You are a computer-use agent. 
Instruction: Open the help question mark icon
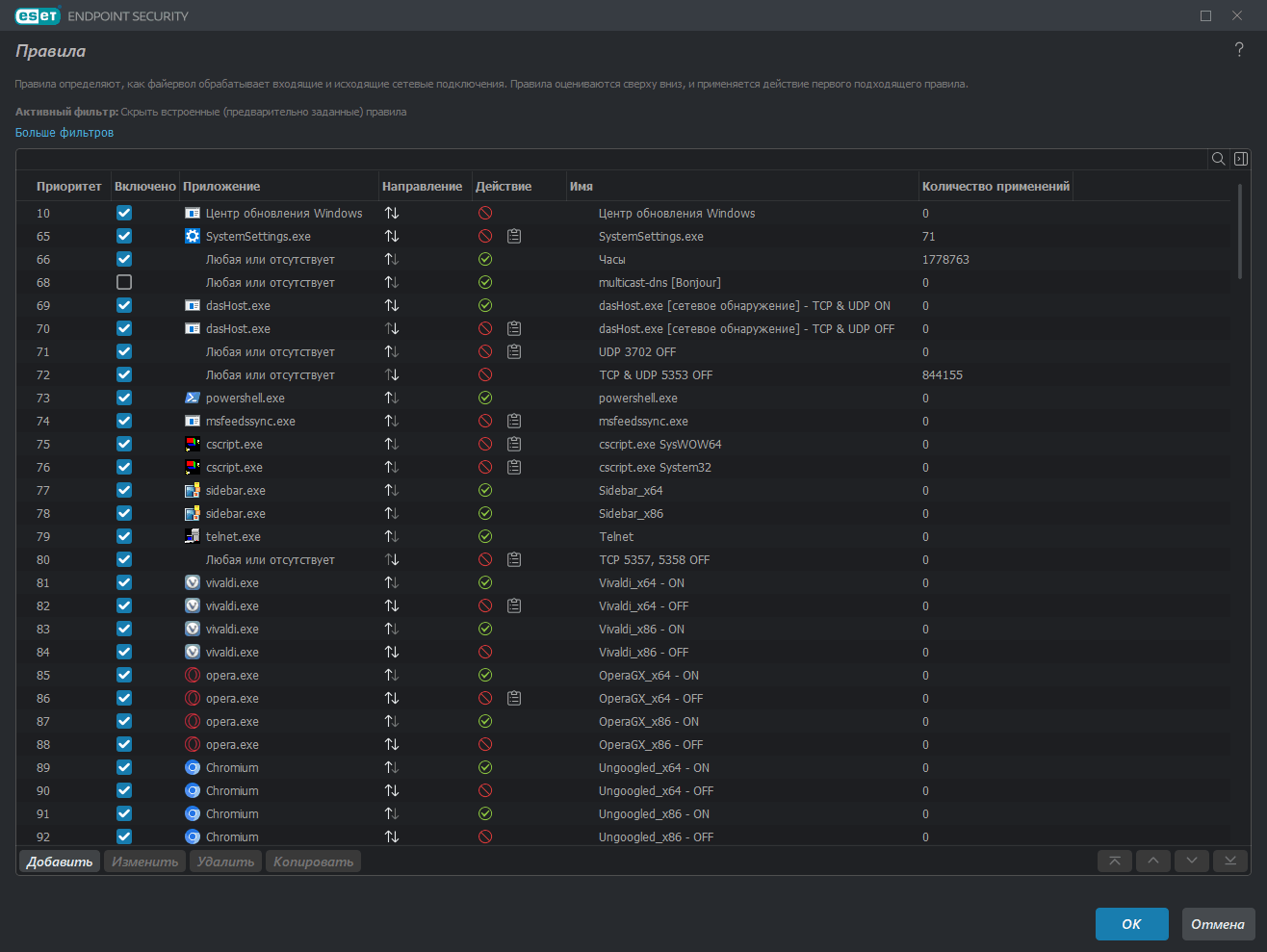coord(1239,50)
